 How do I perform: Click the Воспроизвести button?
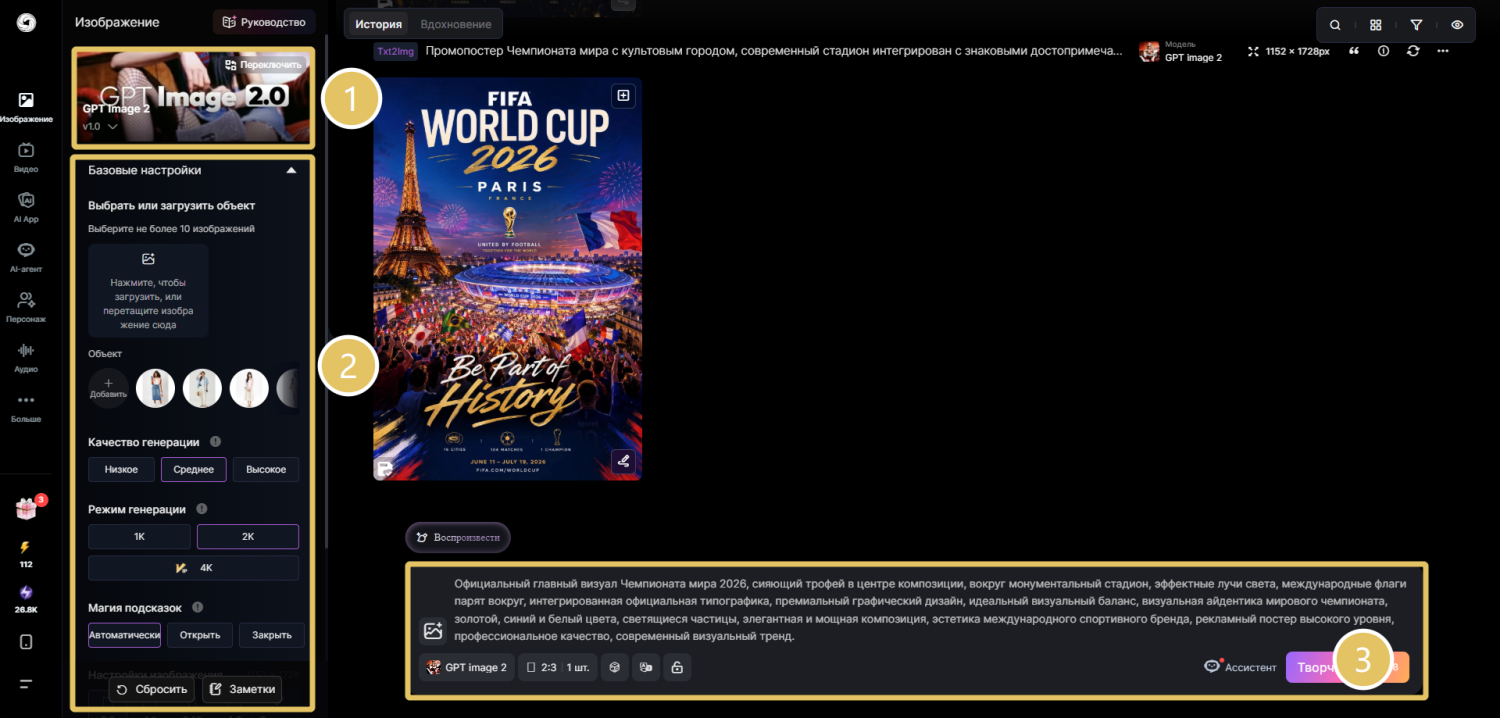coord(458,538)
